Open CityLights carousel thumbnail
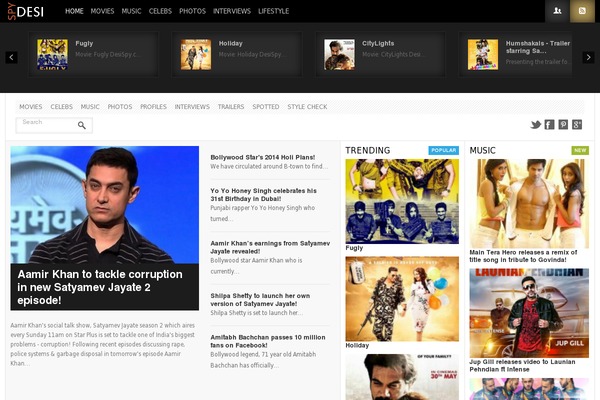600x400 pixels. (x=339, y=54)
